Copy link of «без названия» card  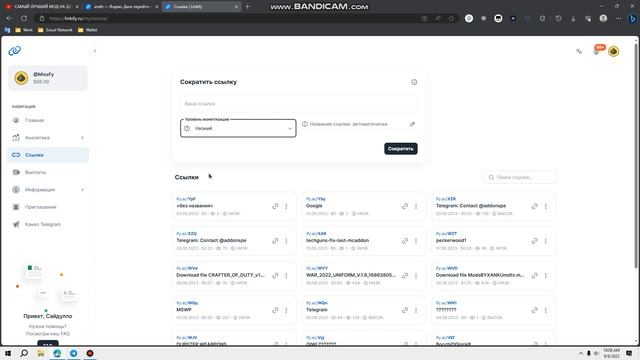point(275,206)
